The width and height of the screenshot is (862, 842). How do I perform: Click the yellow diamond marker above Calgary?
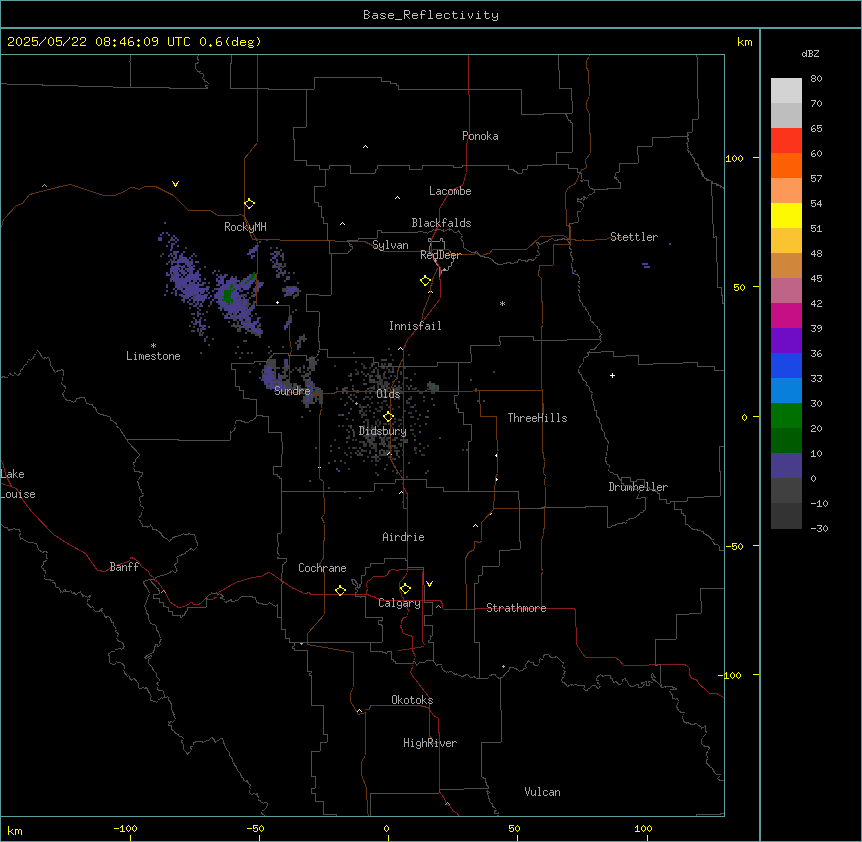[x=405, y=589]
